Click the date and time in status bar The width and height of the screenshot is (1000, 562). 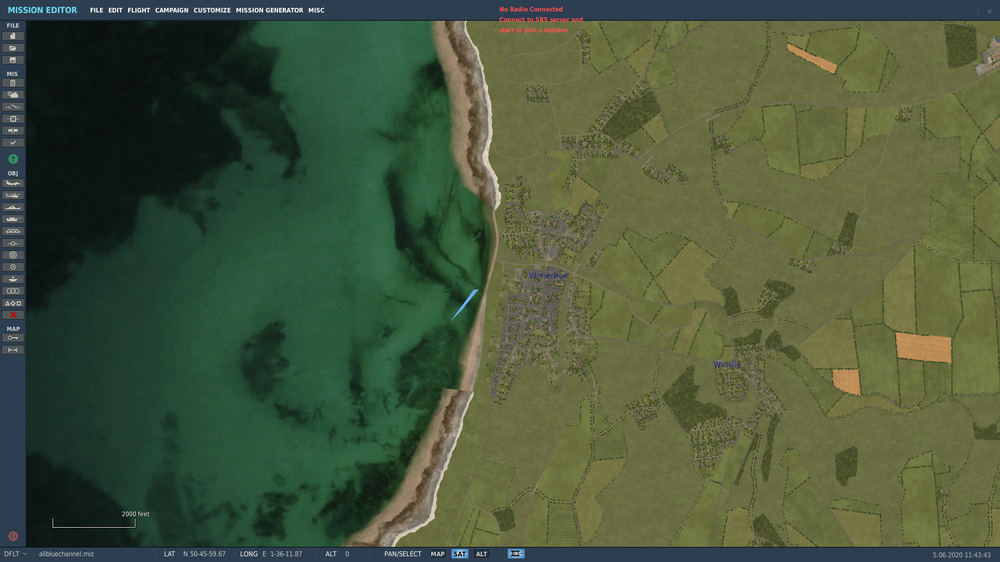point(961,555)
